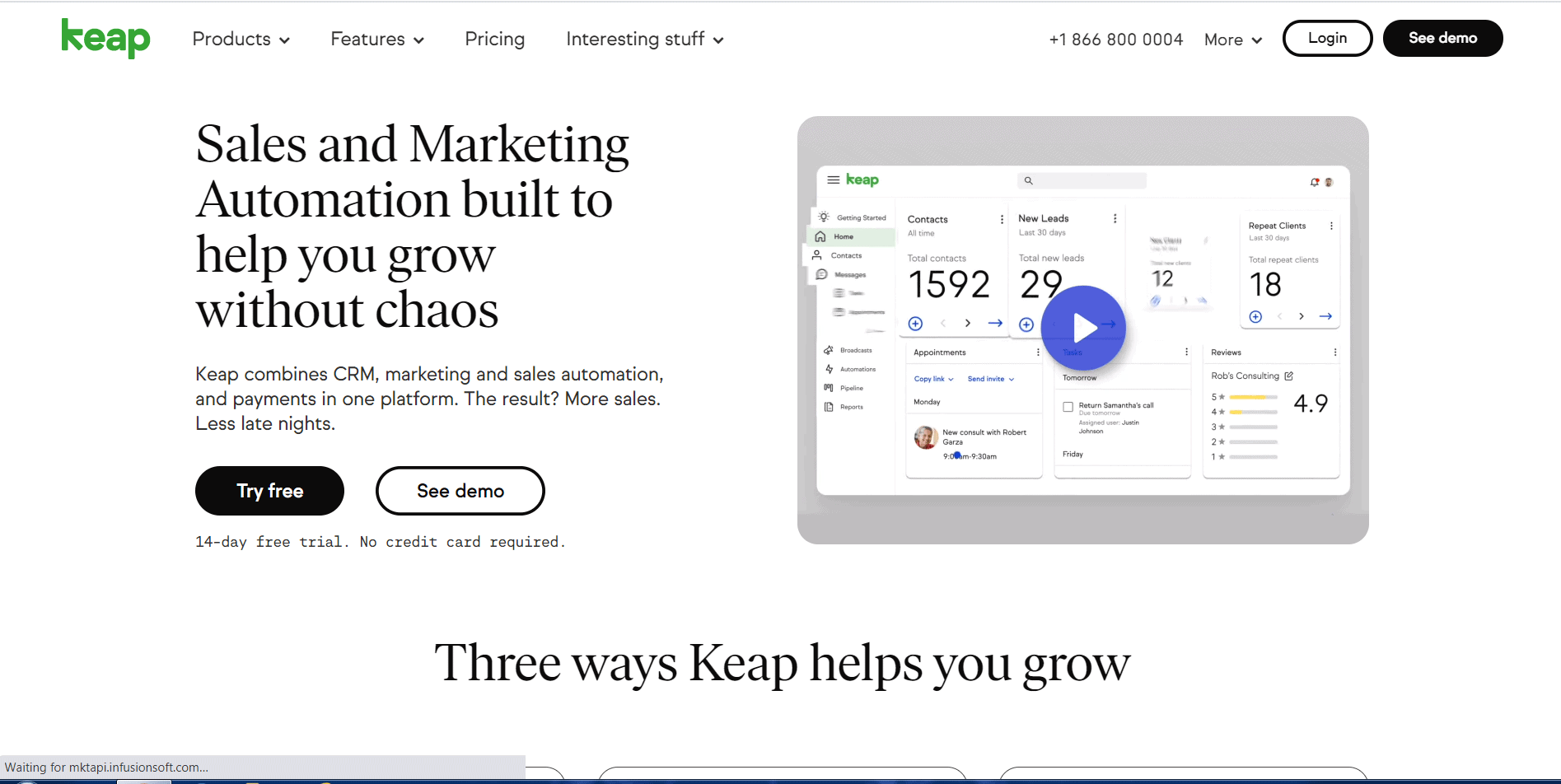Viewport: 1561px width, 784px height.
Task: Open the Appointments card three-dot menu
Action: click(1038, 352)
